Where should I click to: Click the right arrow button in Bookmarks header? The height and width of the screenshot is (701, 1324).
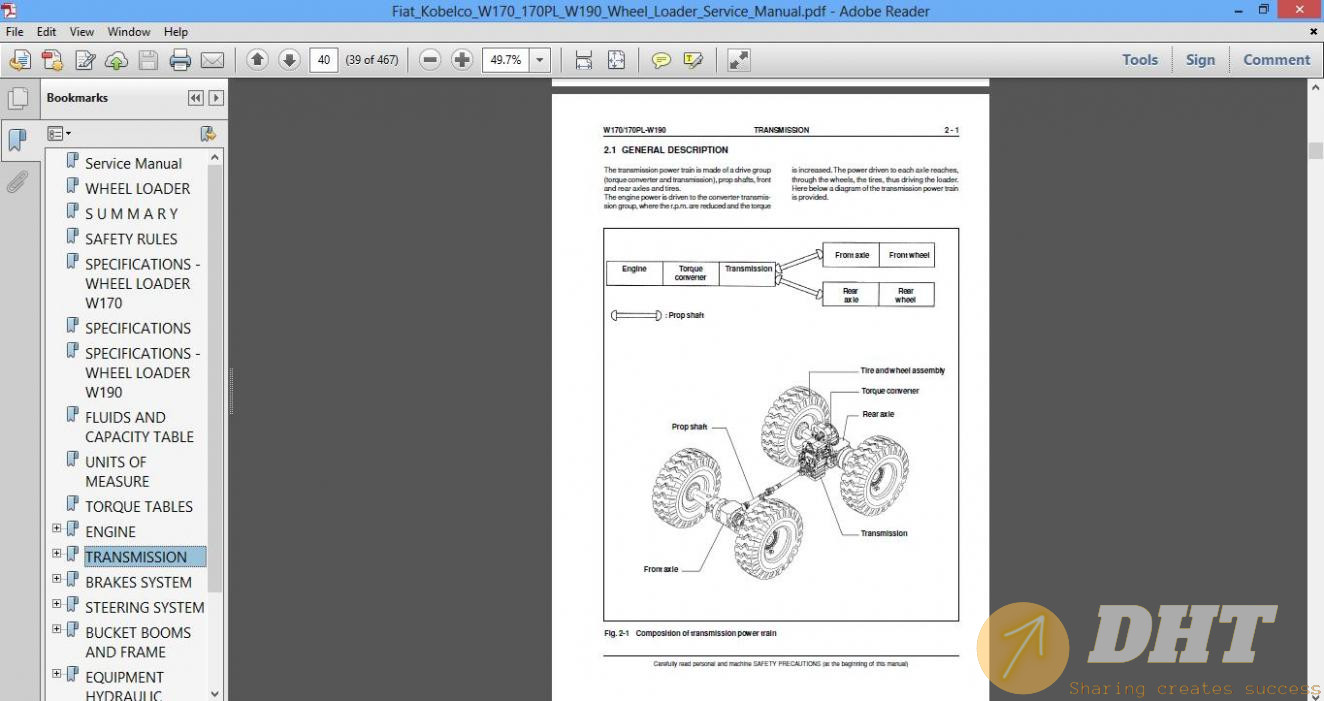click(216, 98)
